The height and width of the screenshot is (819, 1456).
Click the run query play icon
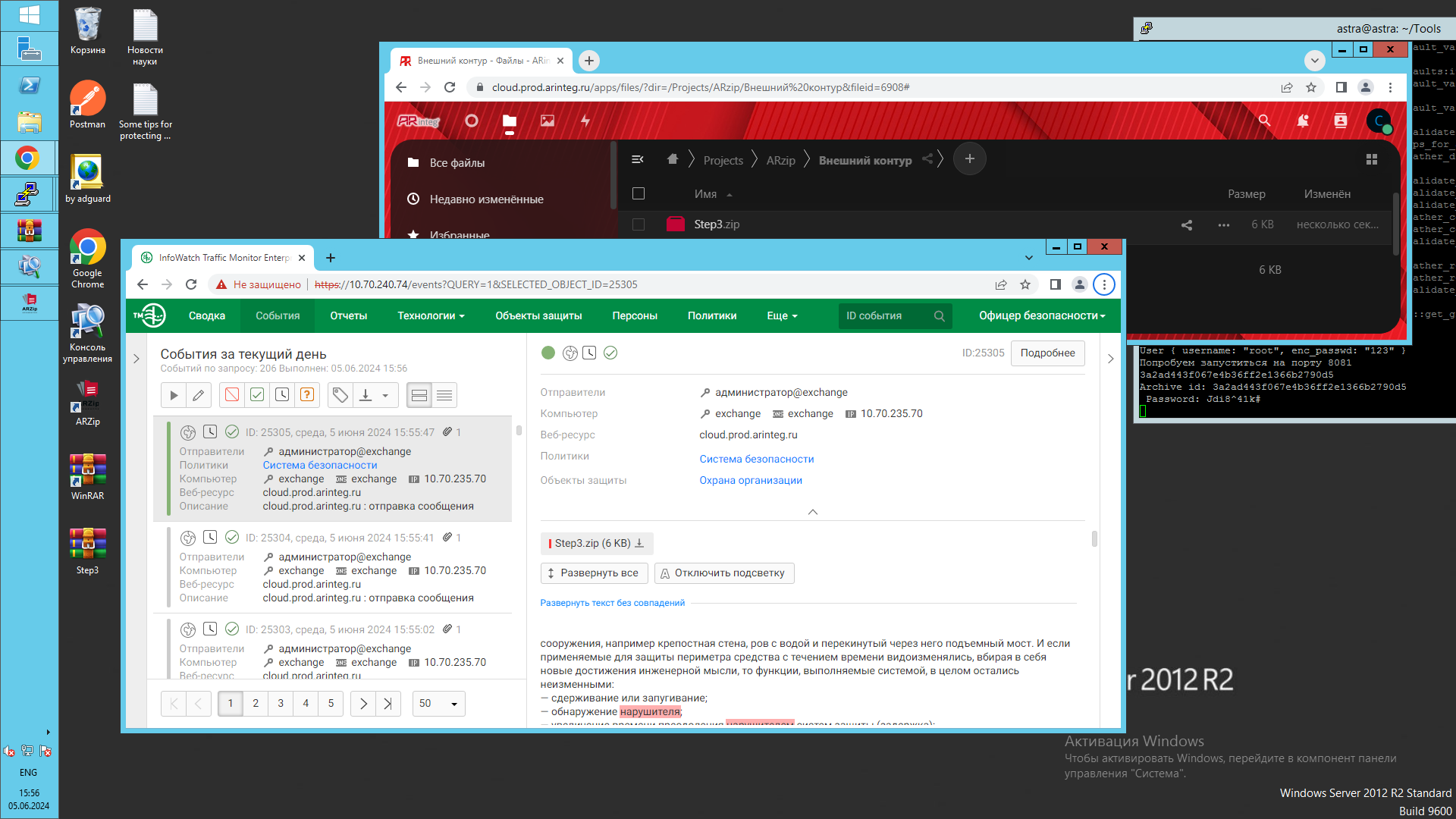coord(174,395)
